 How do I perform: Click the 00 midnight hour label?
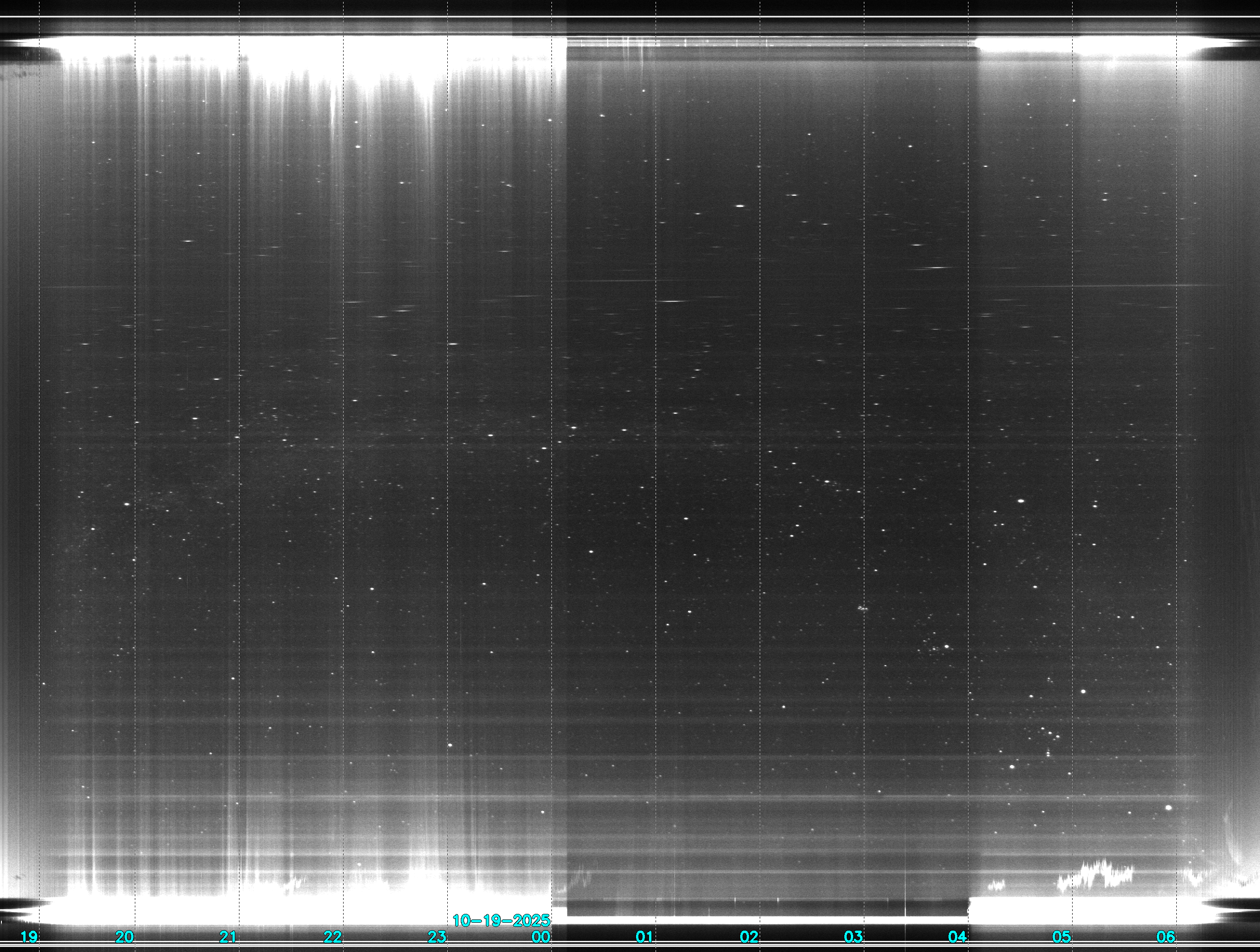point(541,937)
